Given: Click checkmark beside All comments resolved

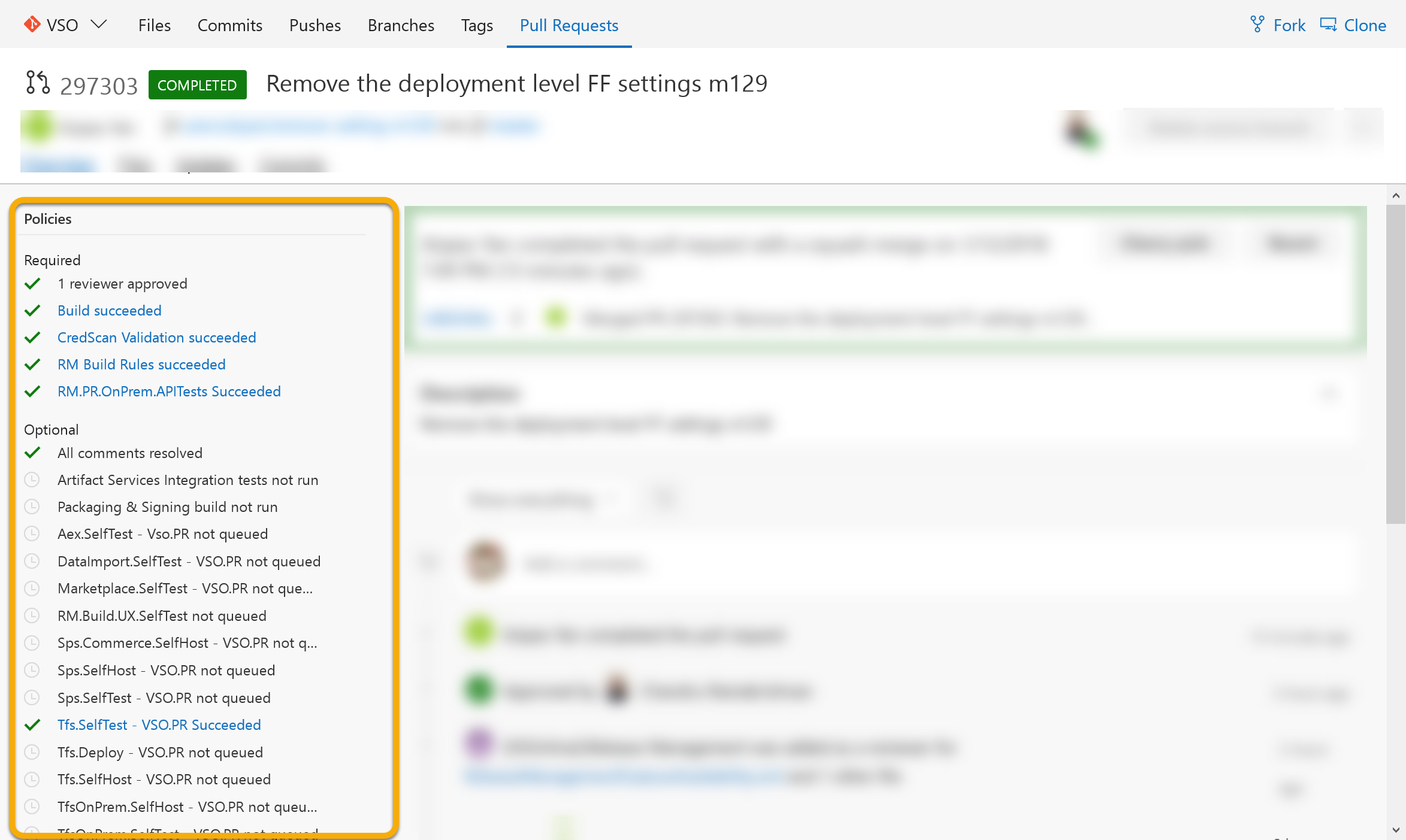Looking at the screenshot, I should click(32, 453).
